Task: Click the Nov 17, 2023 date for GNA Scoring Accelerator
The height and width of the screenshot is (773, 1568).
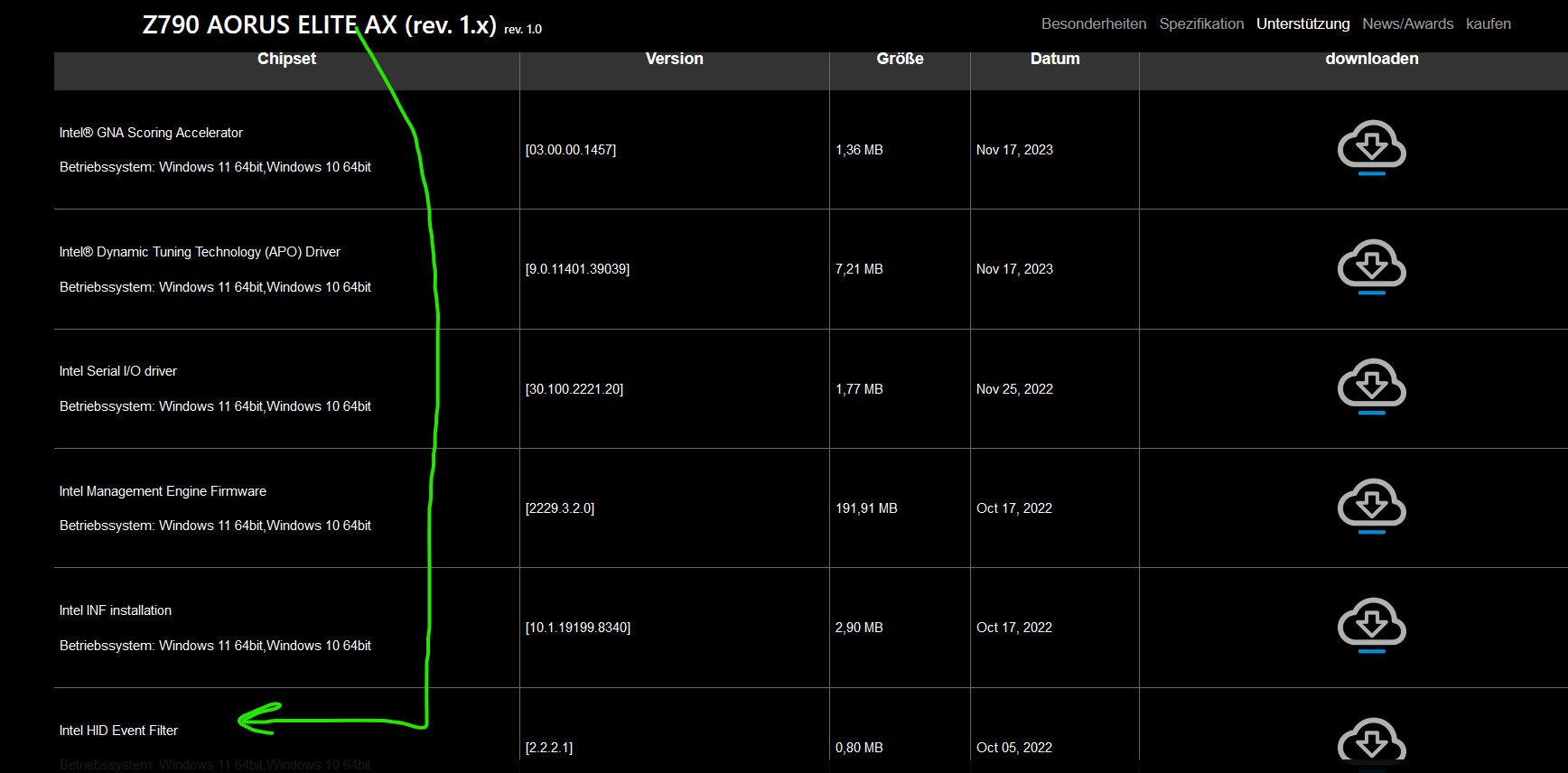Action: [x=1014, y=150]
